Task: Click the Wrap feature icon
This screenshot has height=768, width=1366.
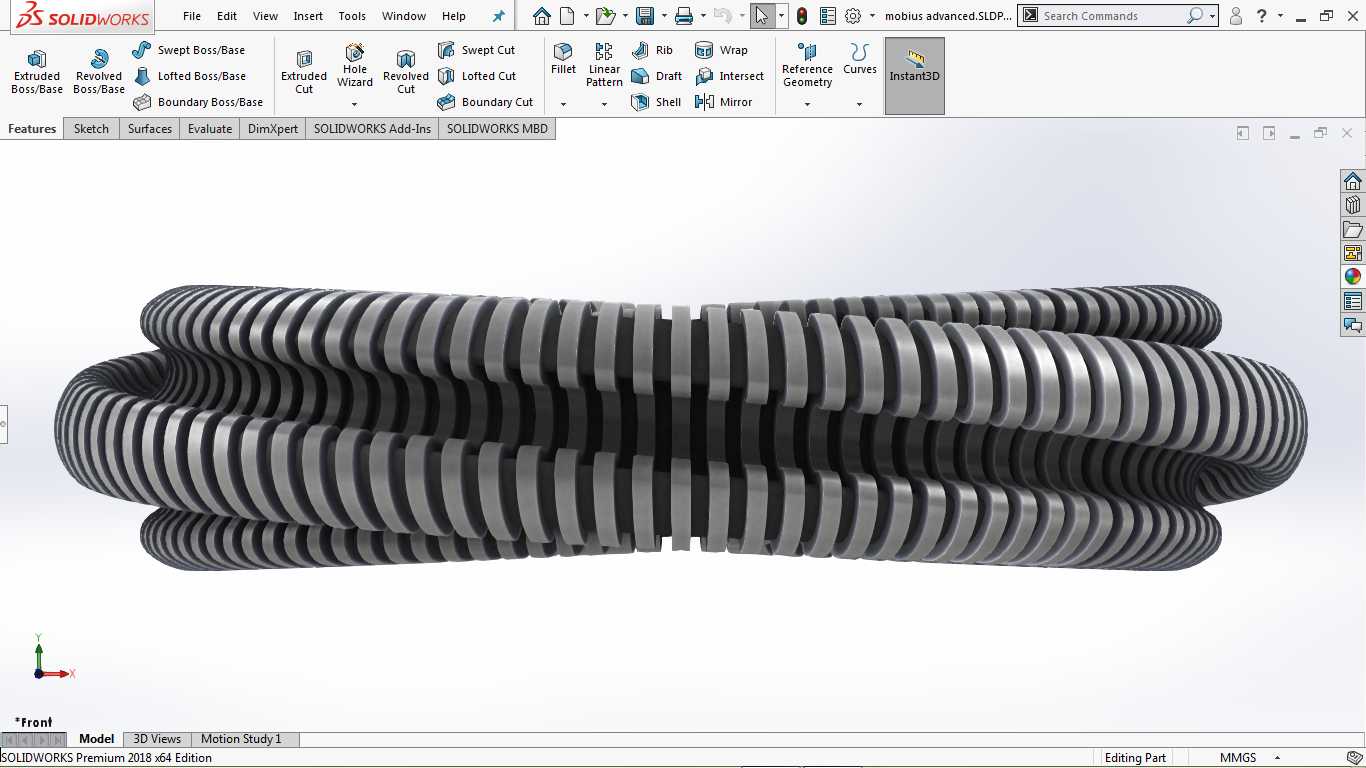Action: point(704,50)
